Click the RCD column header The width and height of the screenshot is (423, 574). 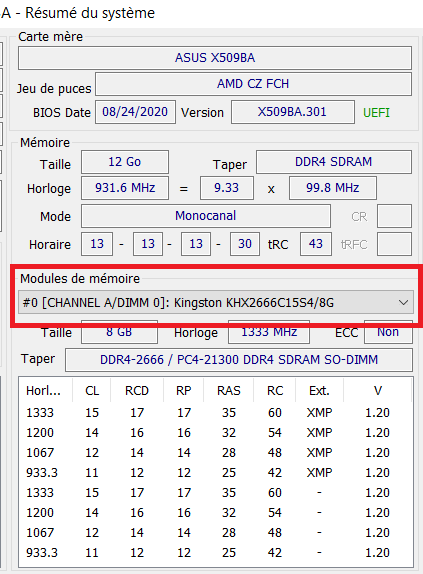(x=137, y=391)
